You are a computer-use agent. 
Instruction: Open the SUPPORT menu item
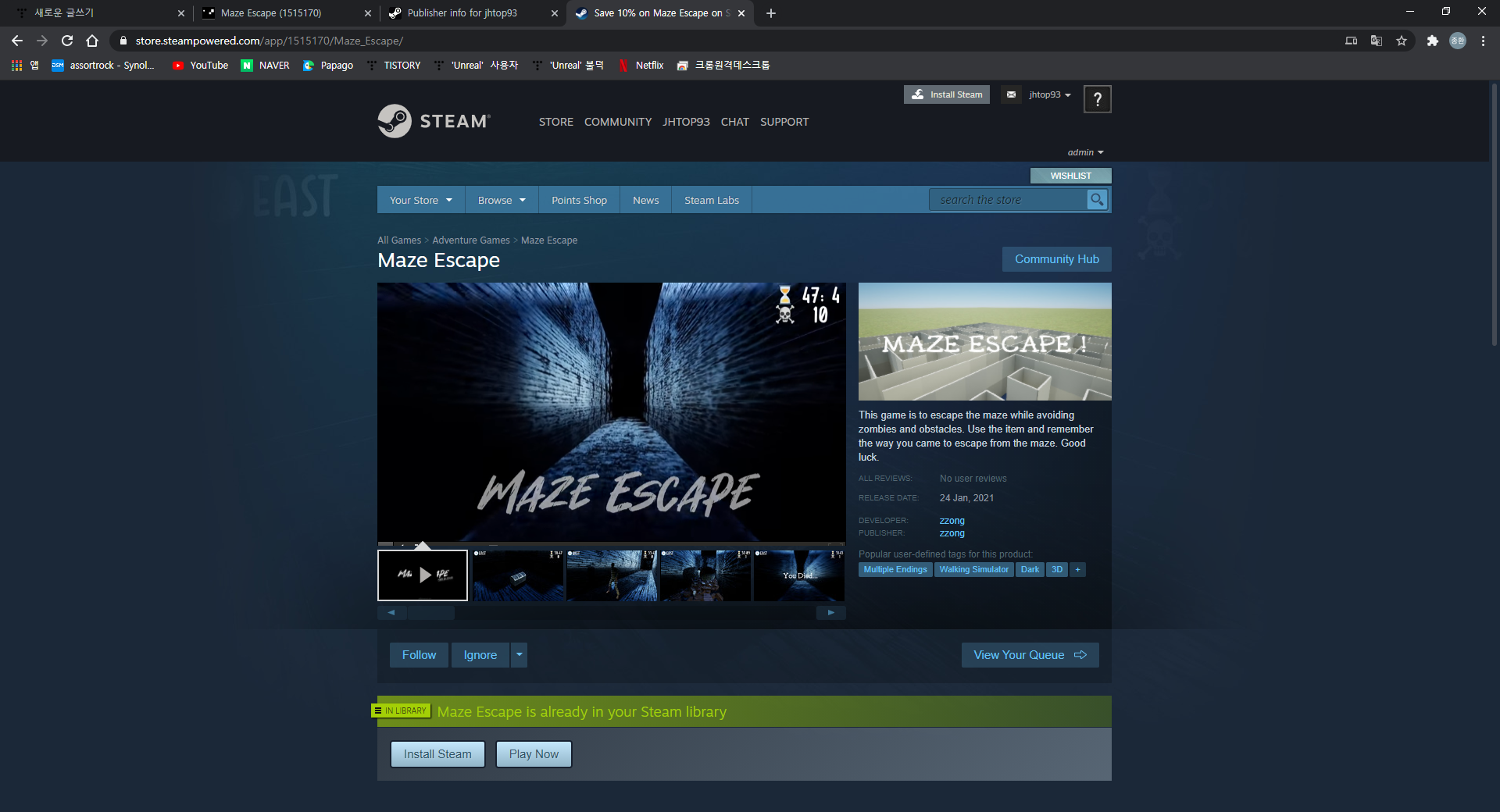[784, 122]
